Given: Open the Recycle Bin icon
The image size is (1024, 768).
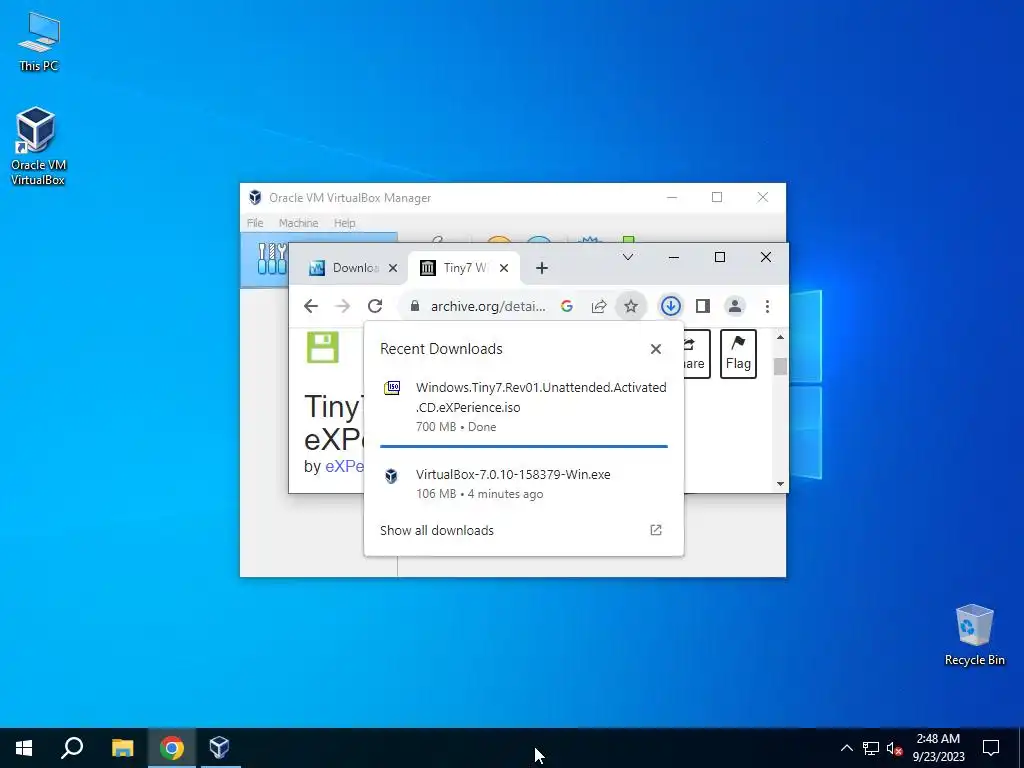Looking at the screenshot, I should click(x=974, y=635).
